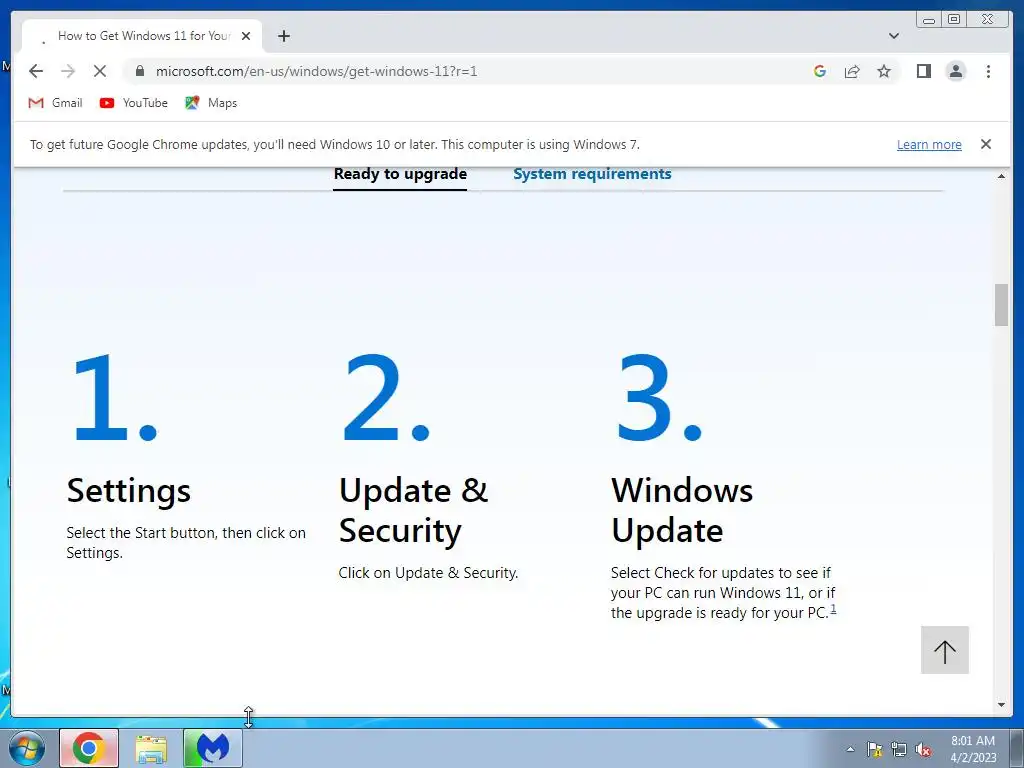Screen dimensions: 1024x768
Task: View site information via the lock icon
Action: [139, 71]
